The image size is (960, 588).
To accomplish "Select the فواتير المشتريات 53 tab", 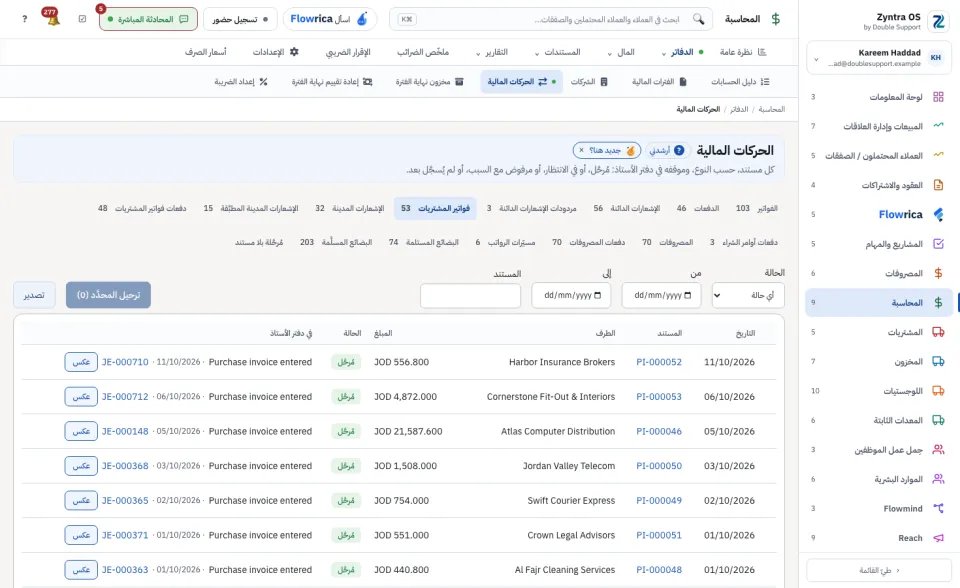I will [435, 208].
